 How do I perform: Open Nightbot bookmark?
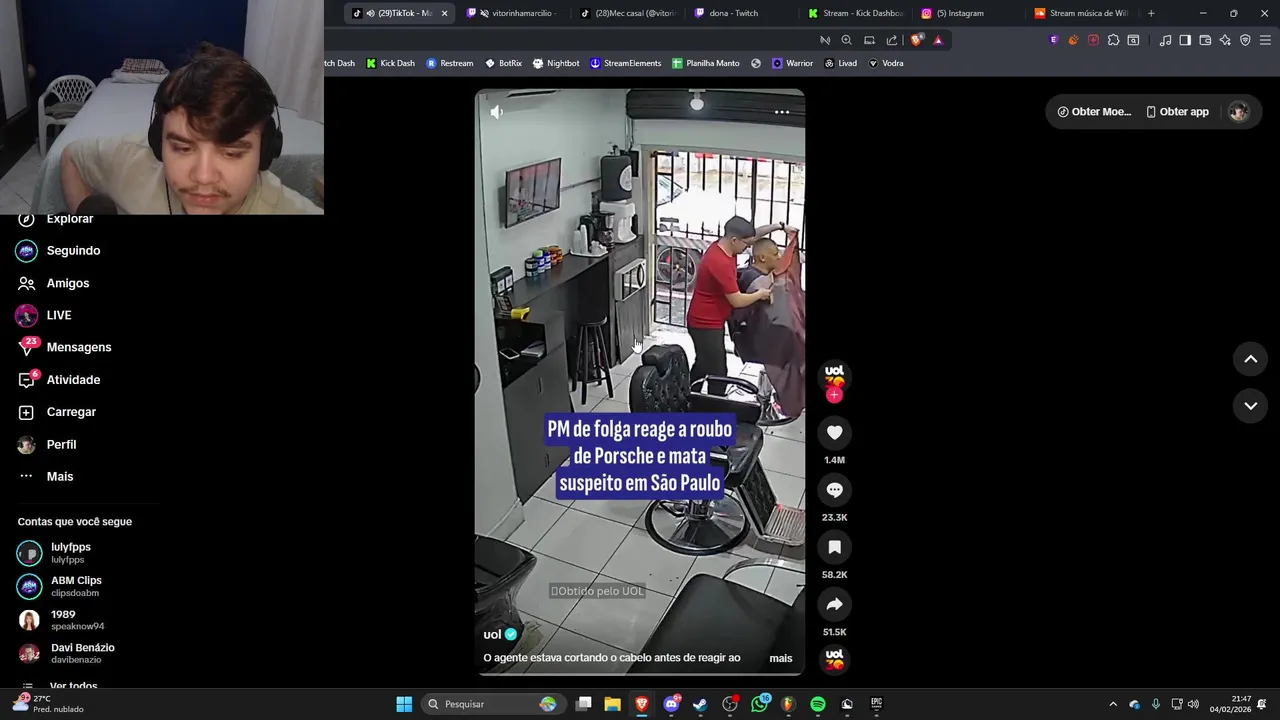pos(556,63)
